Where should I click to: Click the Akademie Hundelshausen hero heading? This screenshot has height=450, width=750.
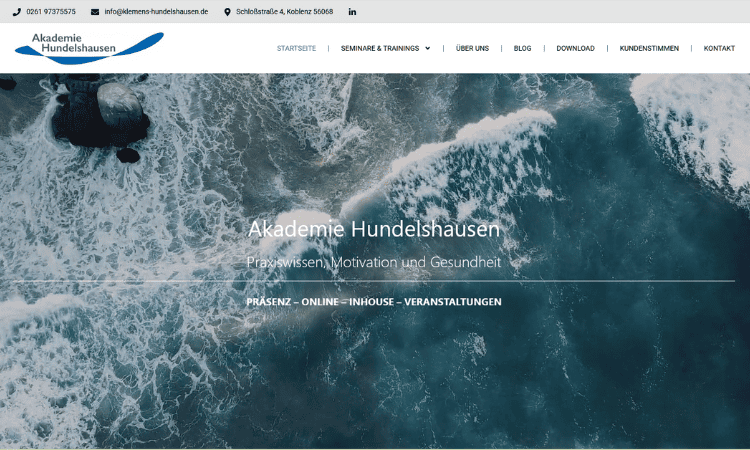374,229
